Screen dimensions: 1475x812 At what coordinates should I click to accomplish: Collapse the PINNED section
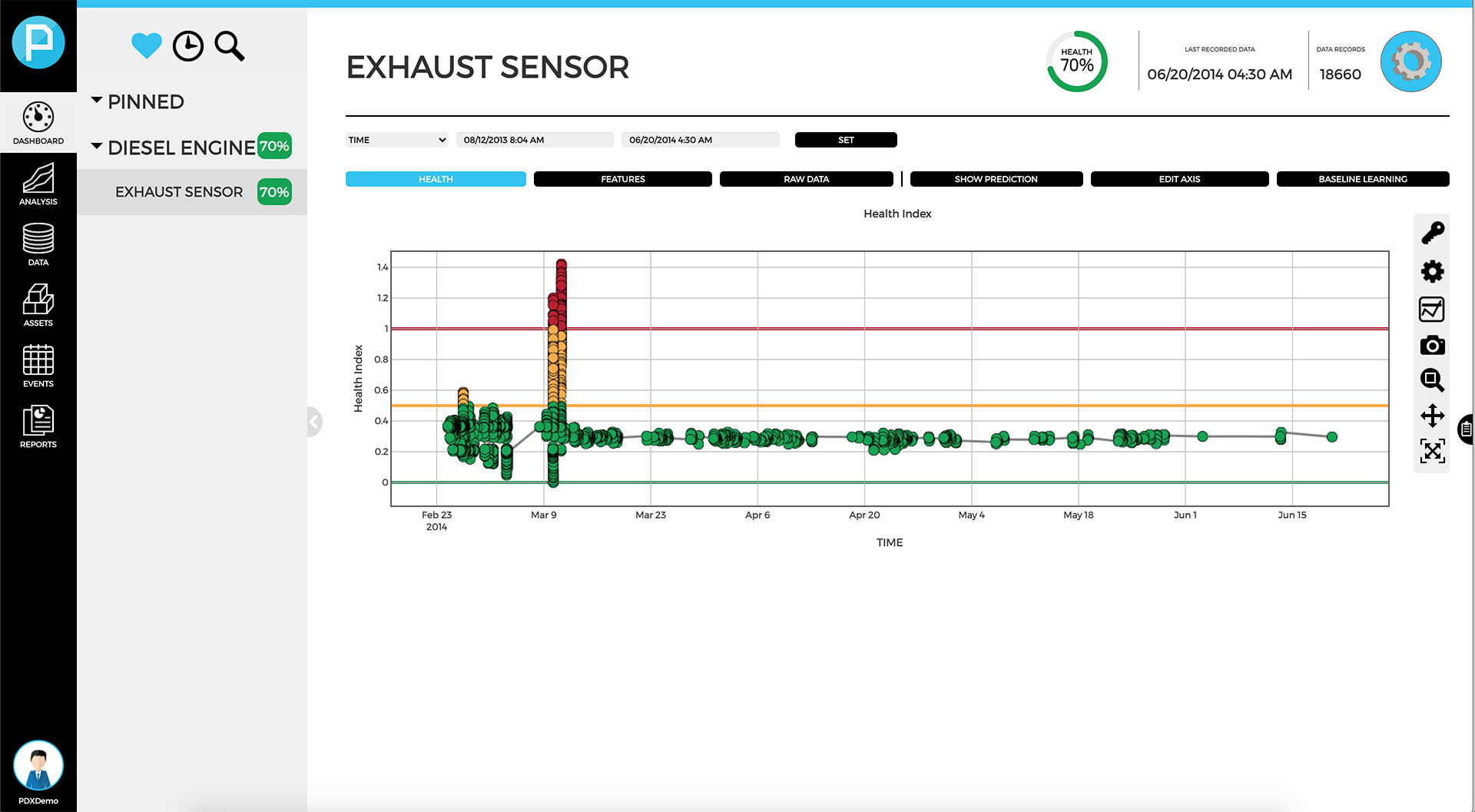[97, 101]
